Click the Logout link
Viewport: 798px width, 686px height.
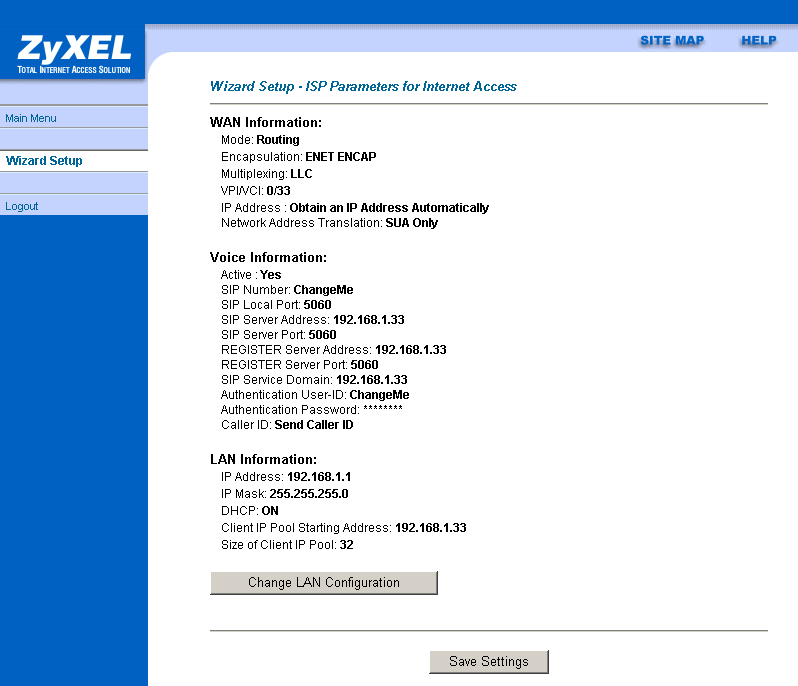[21, 206]
